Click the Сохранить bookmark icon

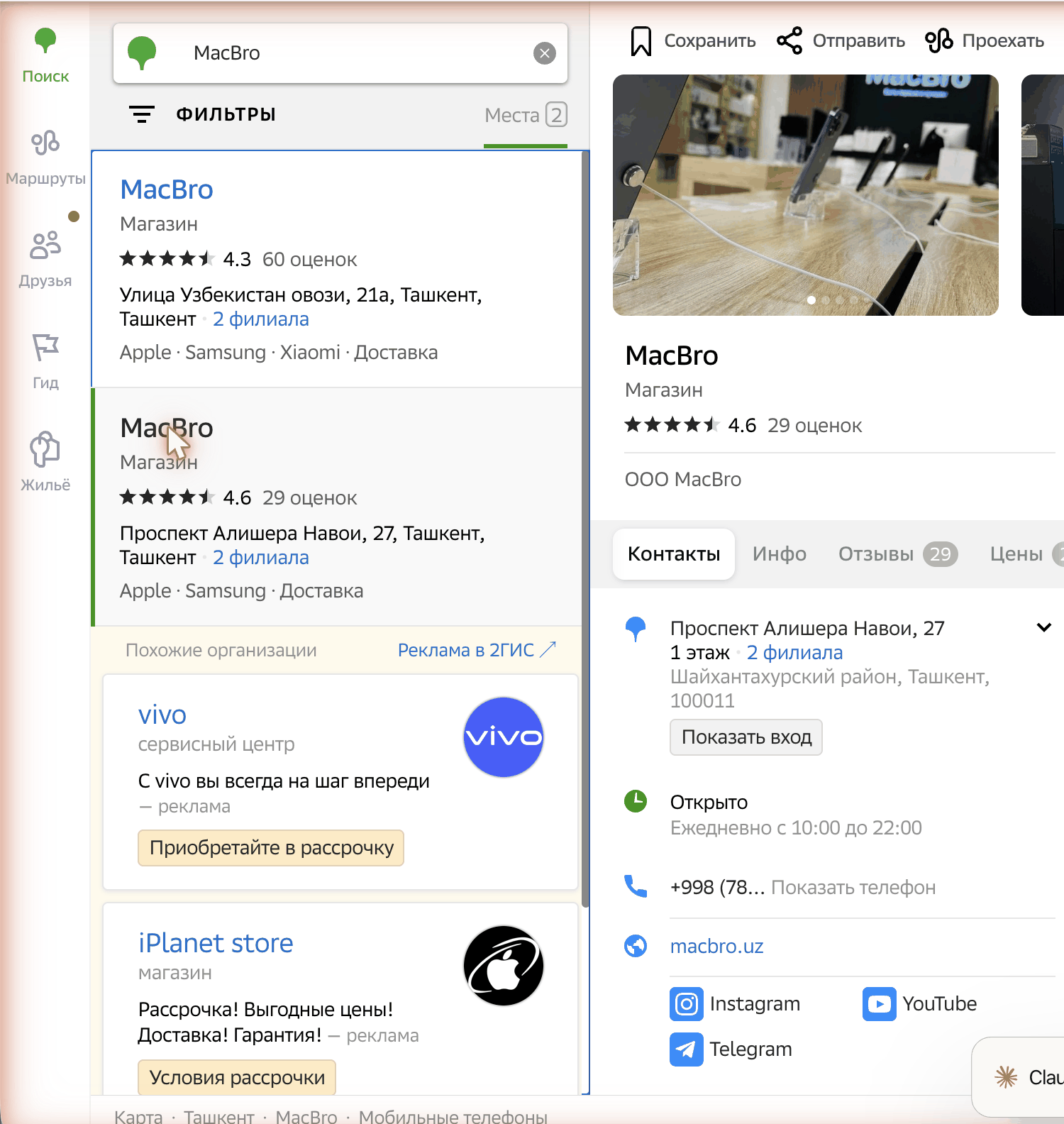641,41
